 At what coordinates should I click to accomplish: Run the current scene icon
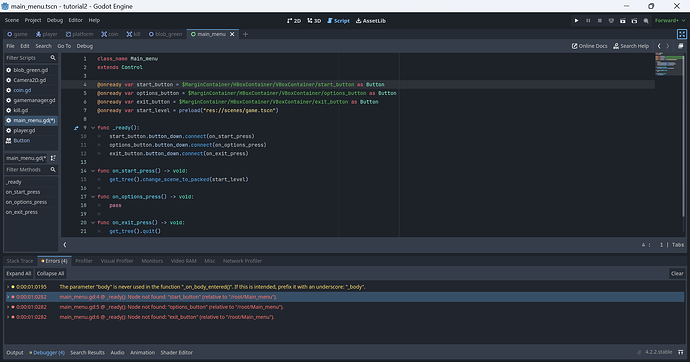click(x=623, y=21)
